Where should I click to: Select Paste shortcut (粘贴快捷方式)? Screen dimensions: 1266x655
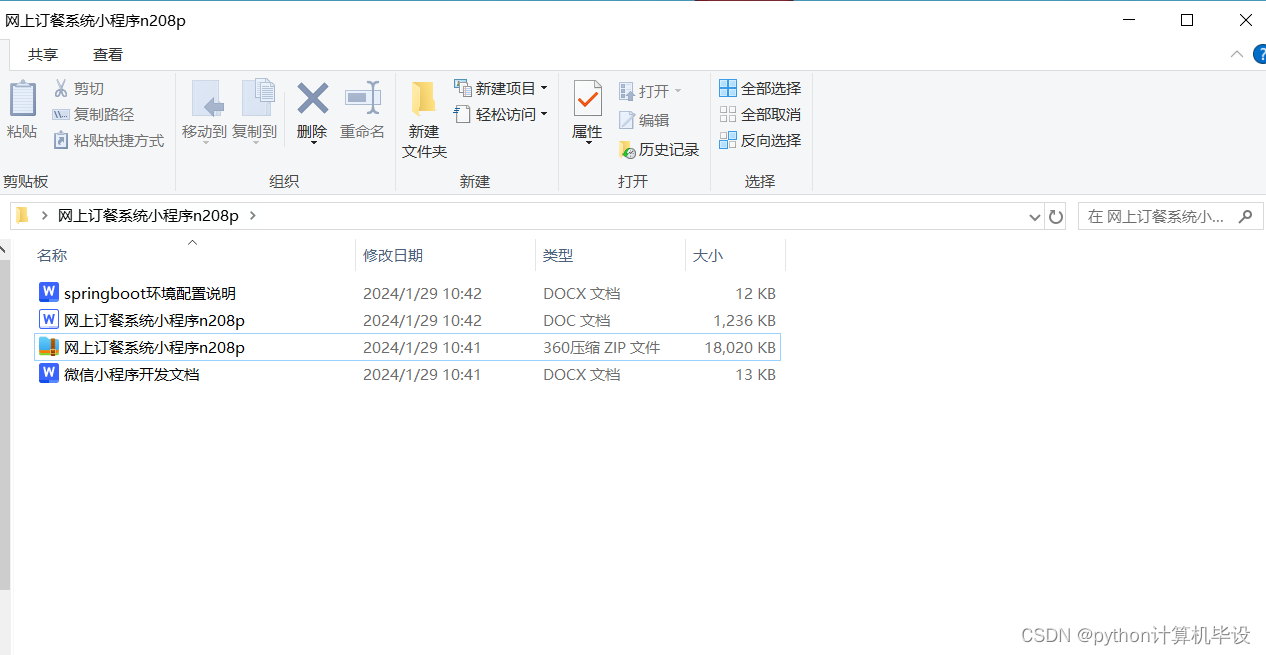pyautogui.click(x=108, y=141)
